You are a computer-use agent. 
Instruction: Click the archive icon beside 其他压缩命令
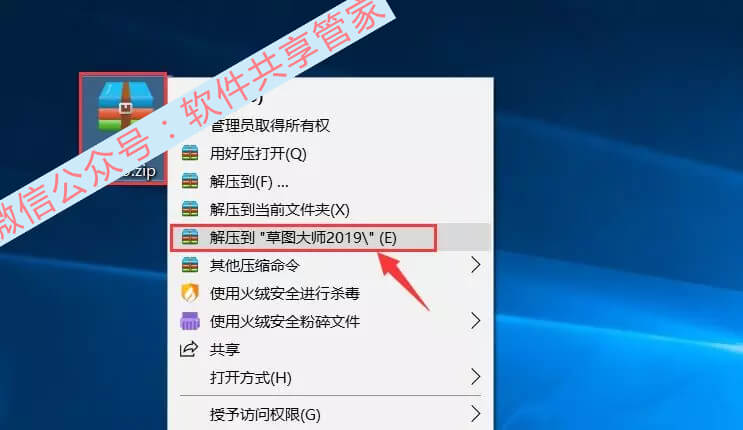(x=190, y=265)
